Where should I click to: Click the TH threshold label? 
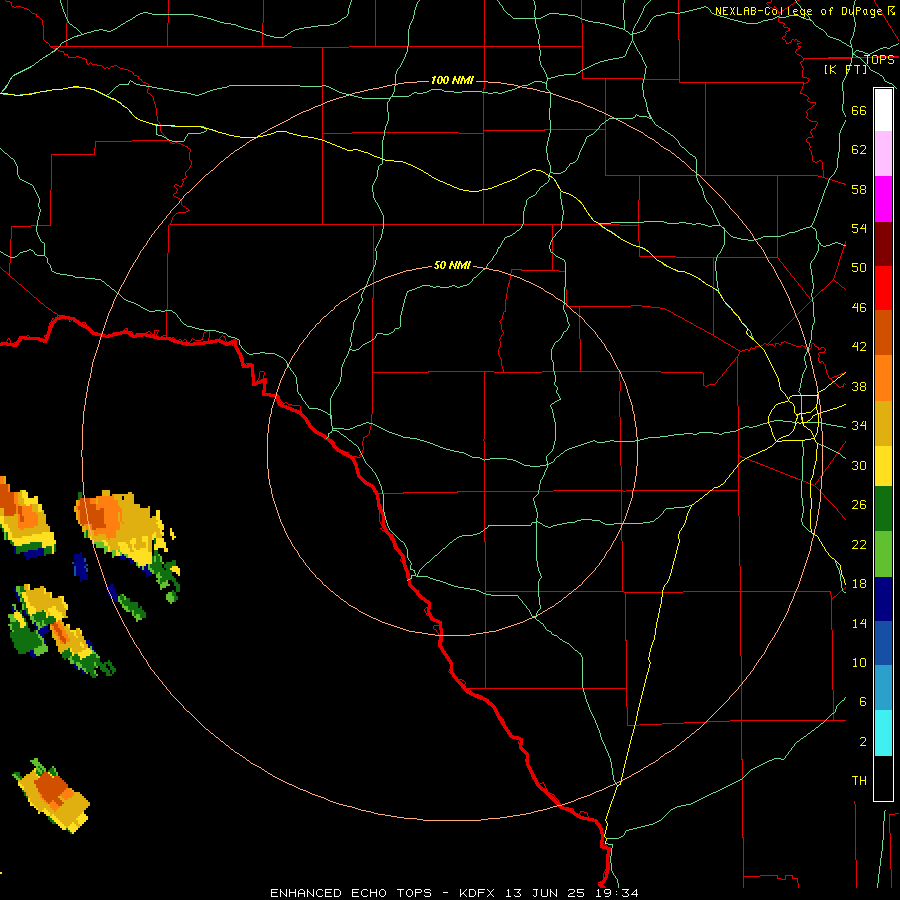click(859, 781)
